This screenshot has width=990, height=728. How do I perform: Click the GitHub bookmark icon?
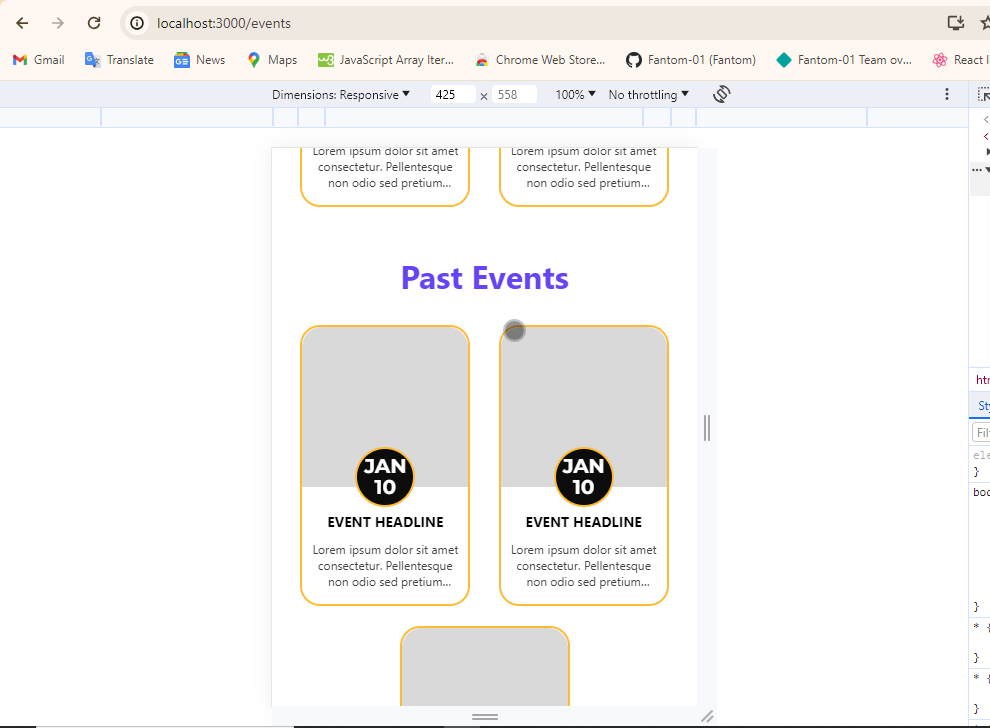[633, 60]
